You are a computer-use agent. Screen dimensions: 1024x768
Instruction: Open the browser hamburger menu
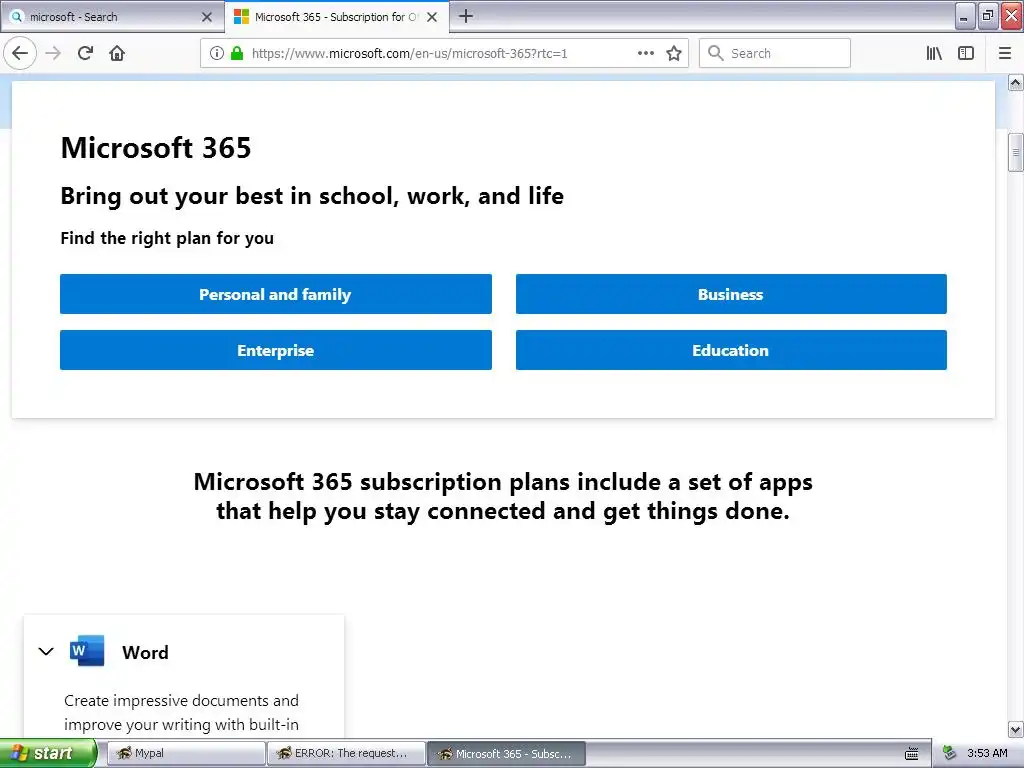(1004, 53)
